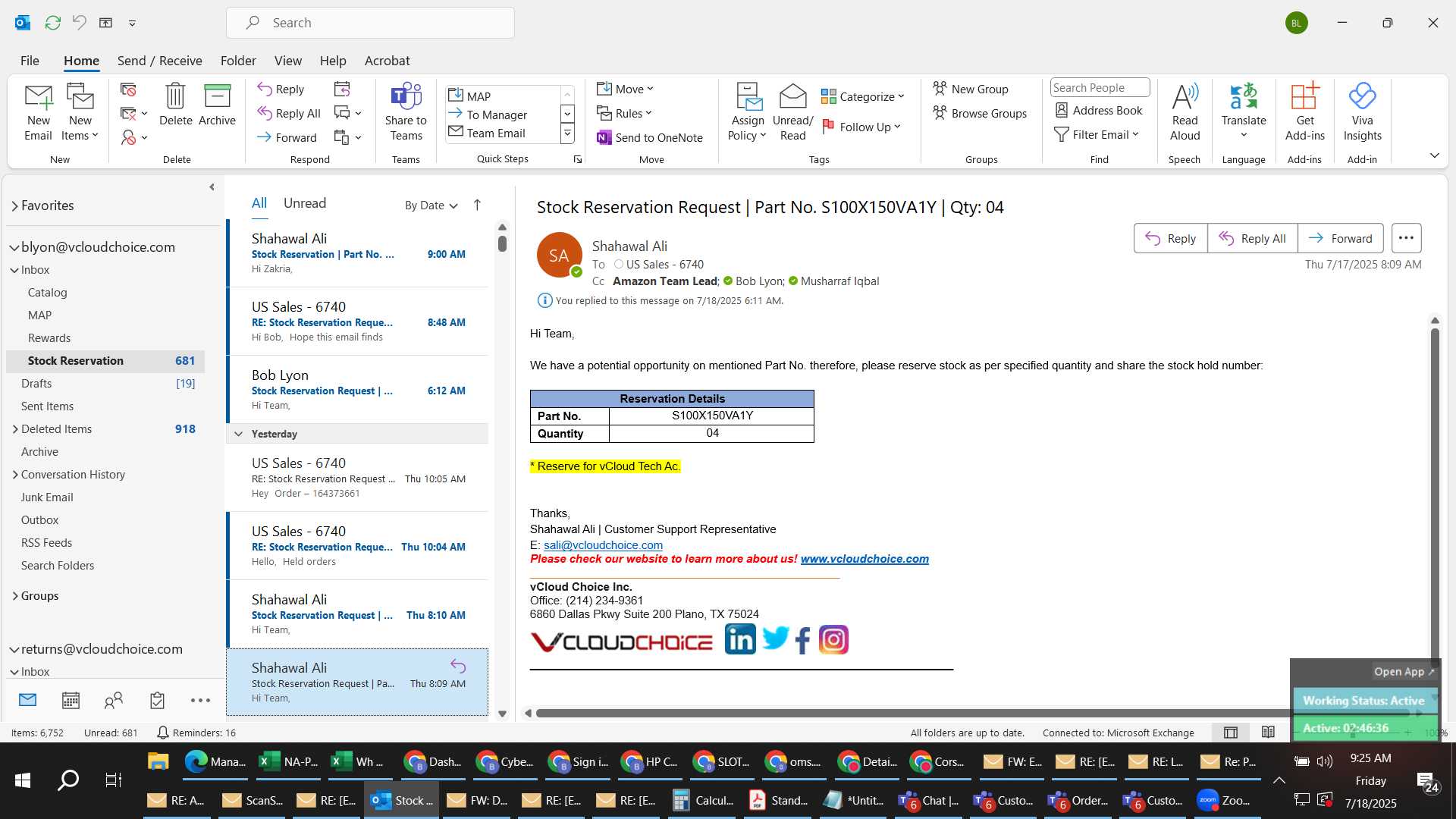Viewport: 1456px width, 819px height.
Task: Expand the ribbon options chevron
Action: (x=1435, y=155)
